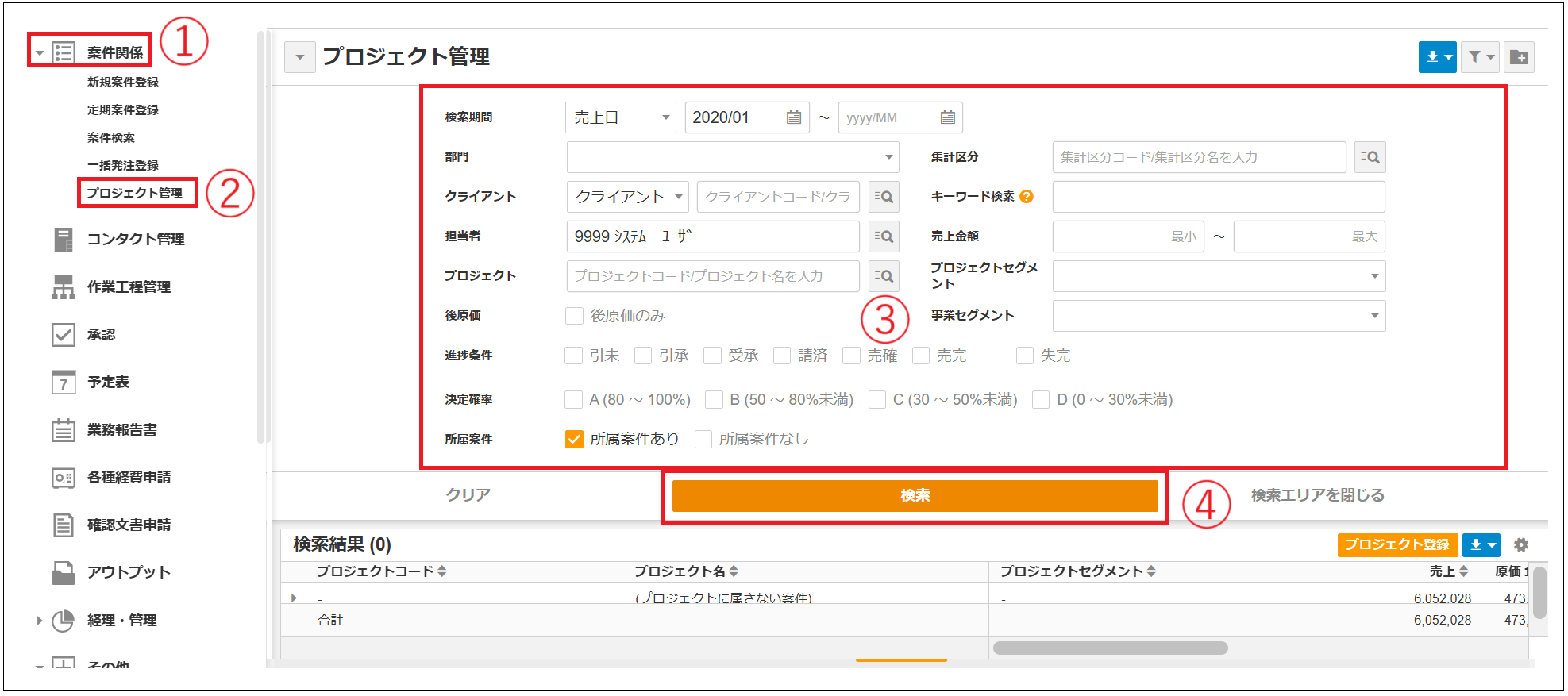Click the プロジェクト登録 button
The width and height of the screenshot is (1568, 696).
coord(1397,545)
